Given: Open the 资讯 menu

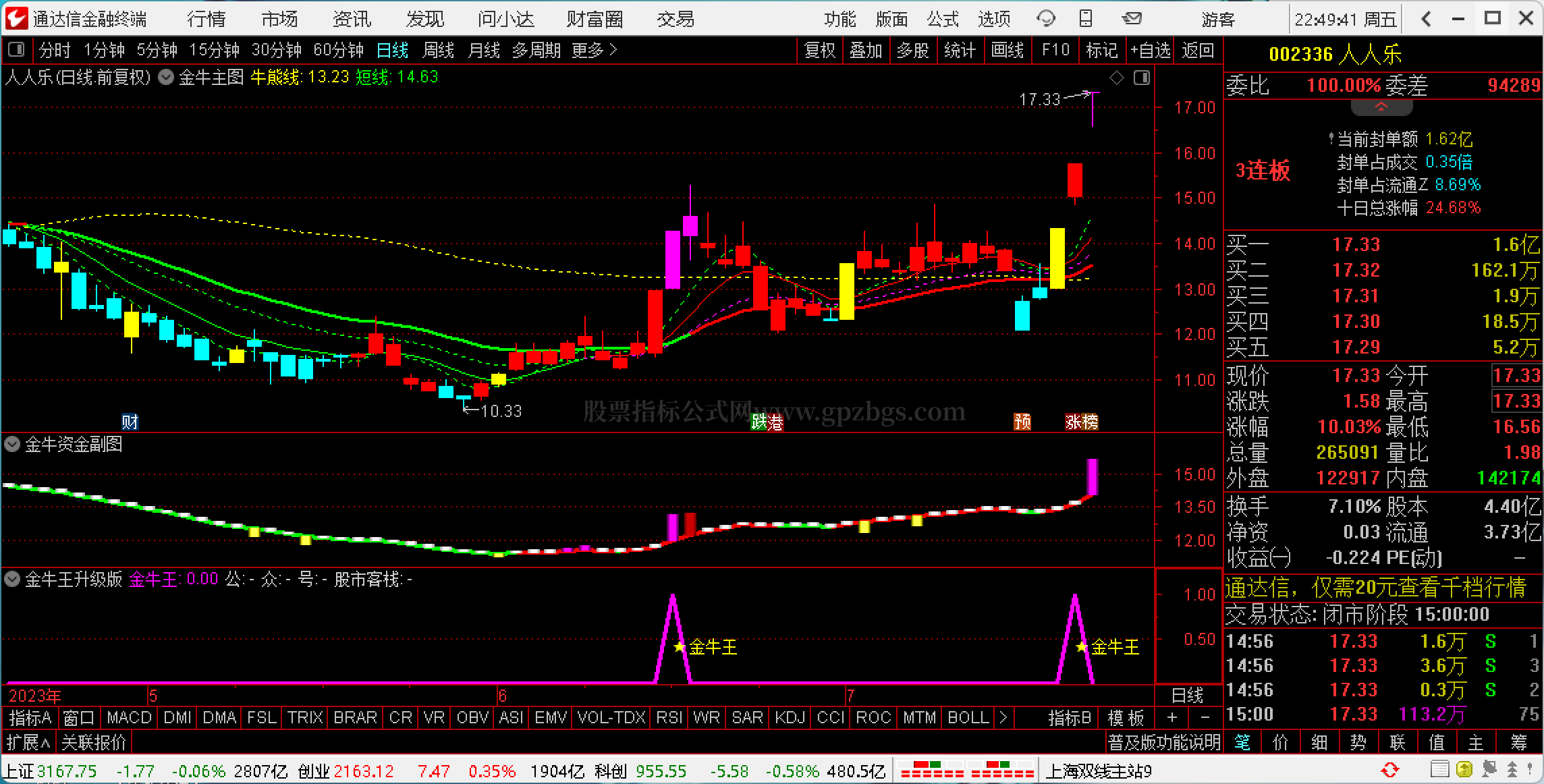Looking at the screenshot, I should tap(352, 19).
